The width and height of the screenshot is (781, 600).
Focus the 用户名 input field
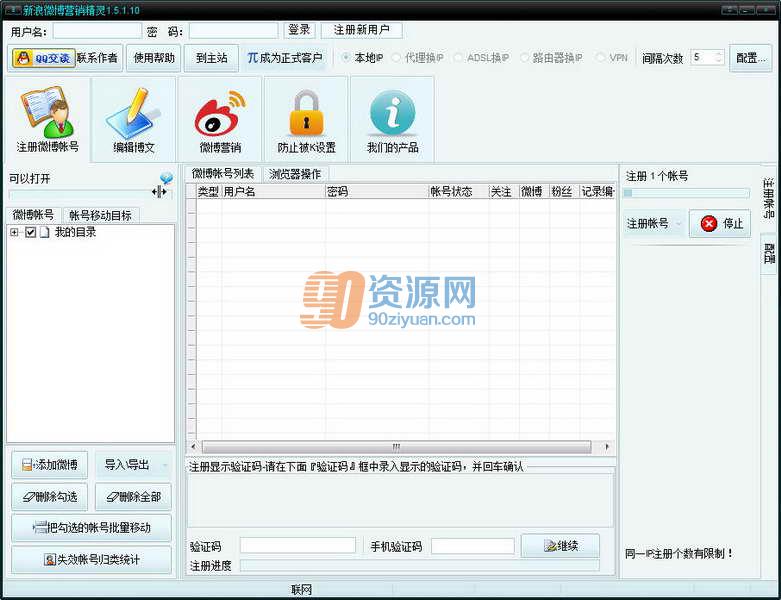pyautogui.click(x=97, y=31)
